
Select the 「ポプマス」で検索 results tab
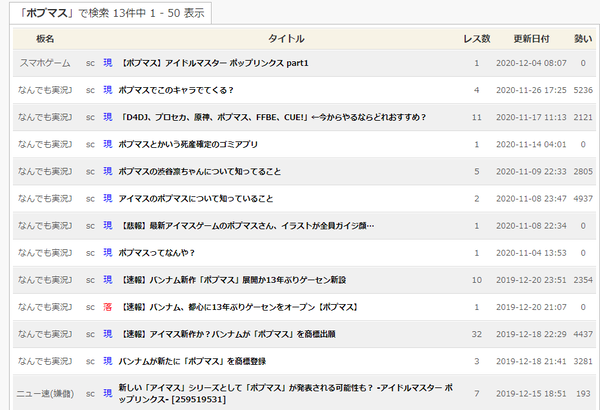coord(111,13)
